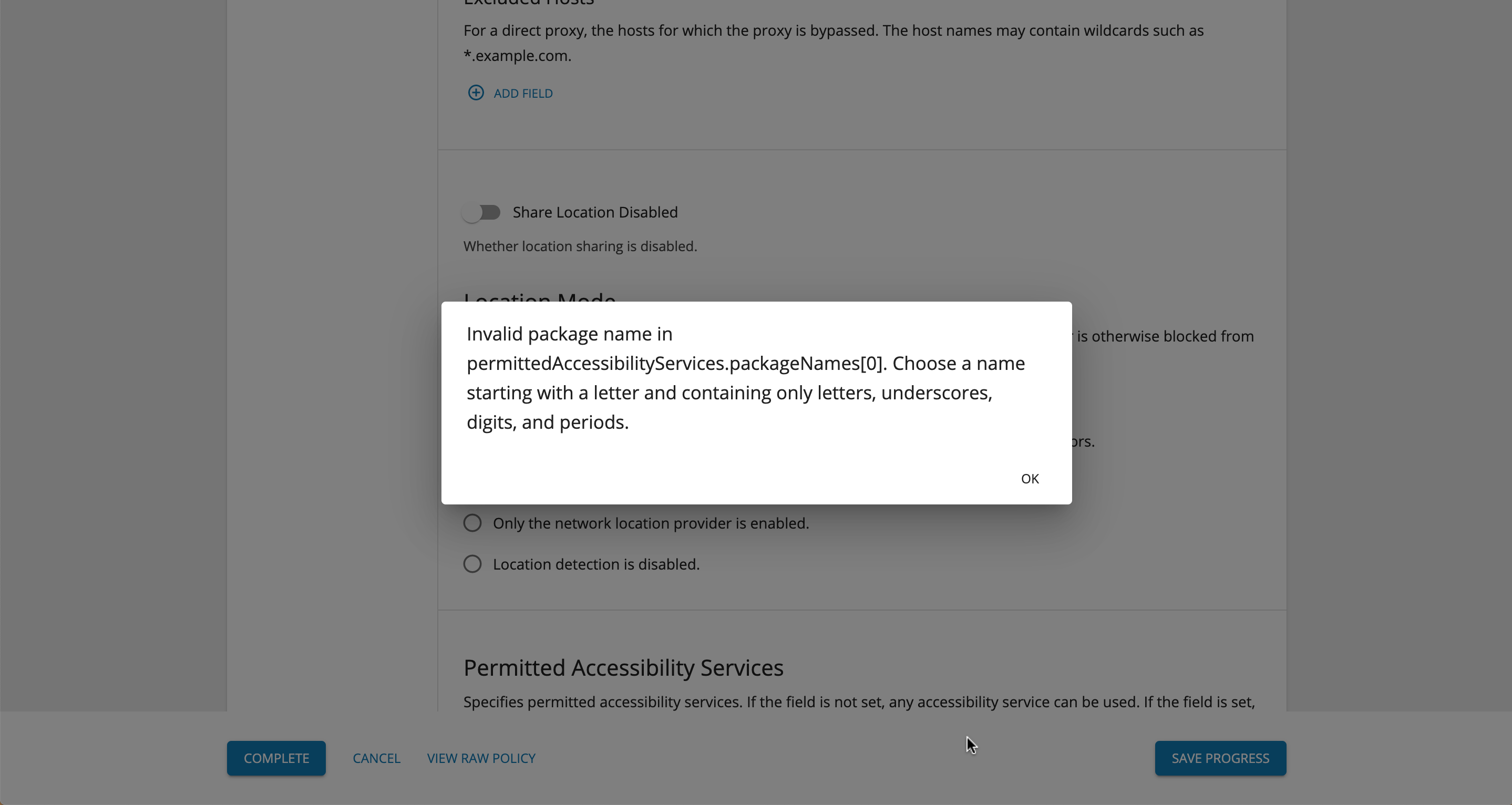The height and width of the screenshot is (805, 1512).
Task: Select the Location detection is disabled radio button
Action: tap(472, 564)
